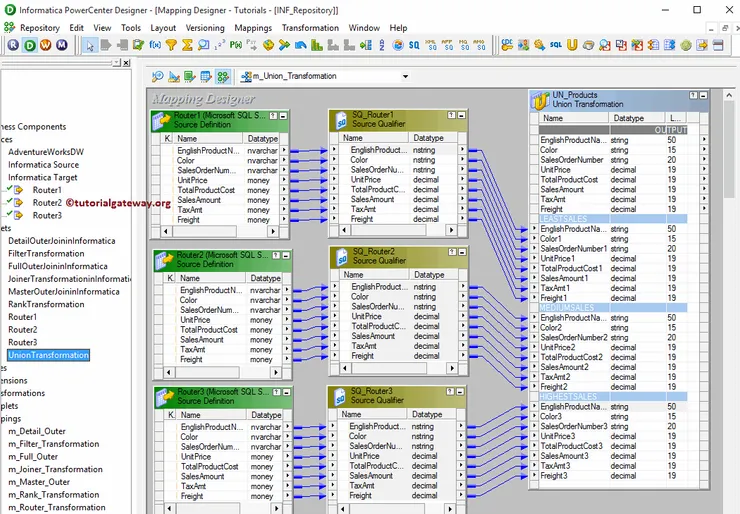Open Repository Manager via R icon
The height and width of the screenshot is (514, 740).
point(13,45)
